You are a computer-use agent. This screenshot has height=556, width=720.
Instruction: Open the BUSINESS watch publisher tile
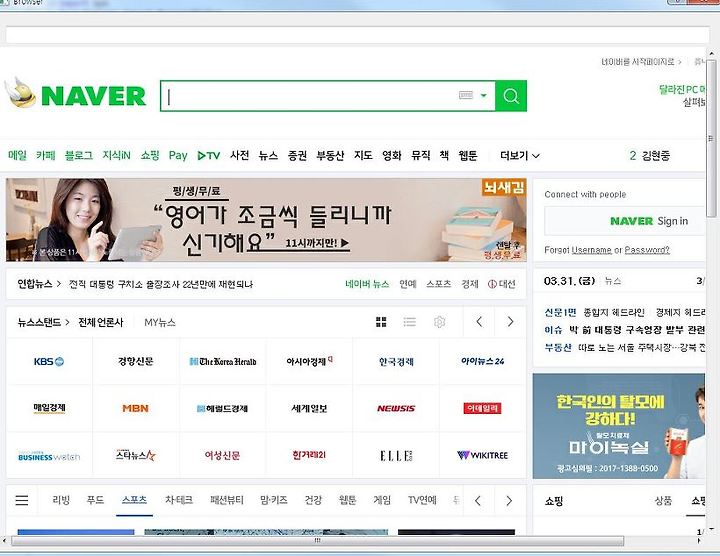(x=49, y=455)
